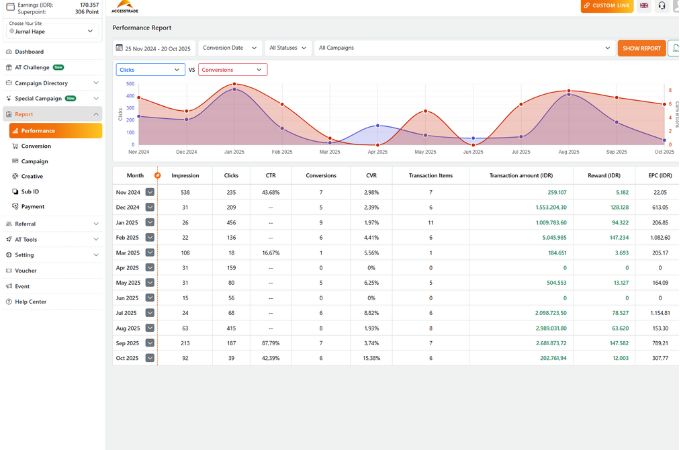The width and height of the screenshot is (680, 450).
Task: Expand the Mar 2025 row
Action: [x=150, y=254]
